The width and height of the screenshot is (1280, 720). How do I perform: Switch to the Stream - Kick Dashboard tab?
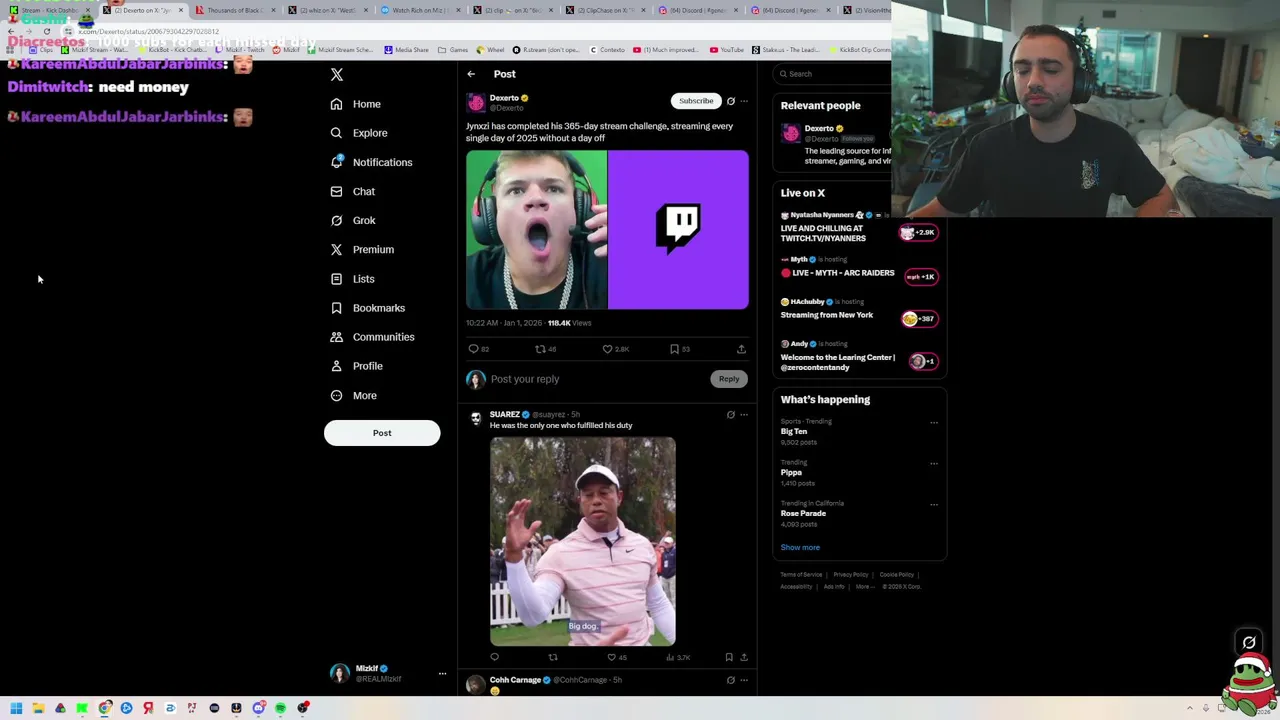tap(48, 10)
